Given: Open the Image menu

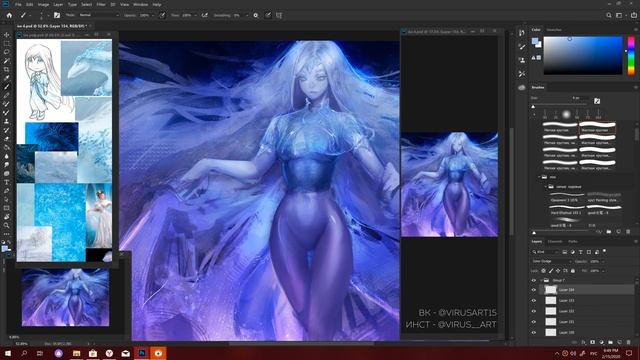Looking at the screenshot, I should (x=43, y=4).
